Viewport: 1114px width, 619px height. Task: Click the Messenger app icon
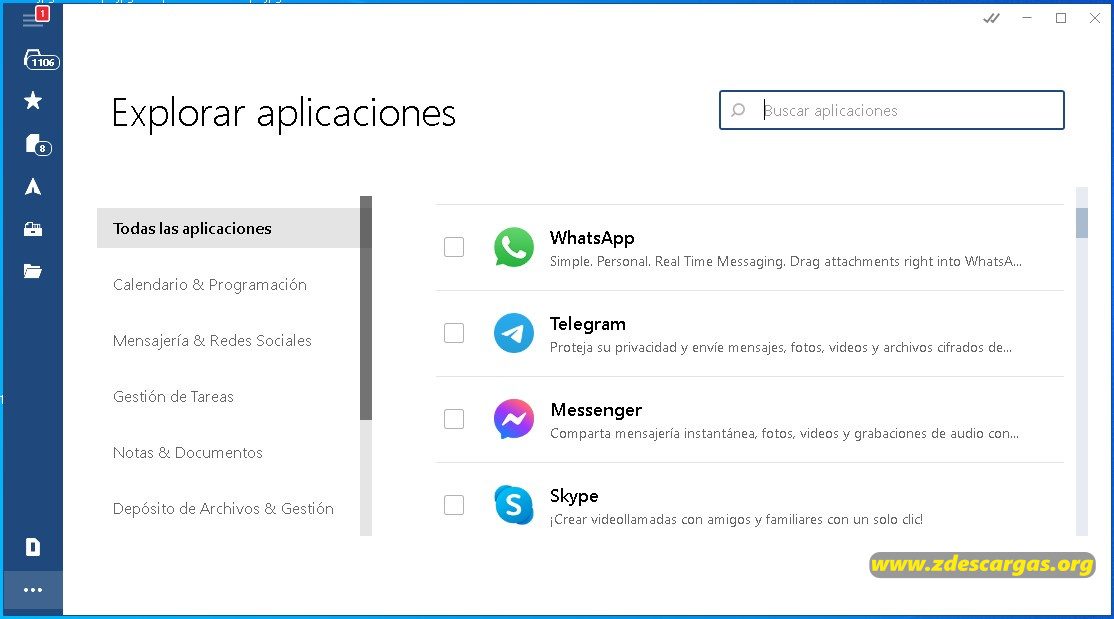514,419
